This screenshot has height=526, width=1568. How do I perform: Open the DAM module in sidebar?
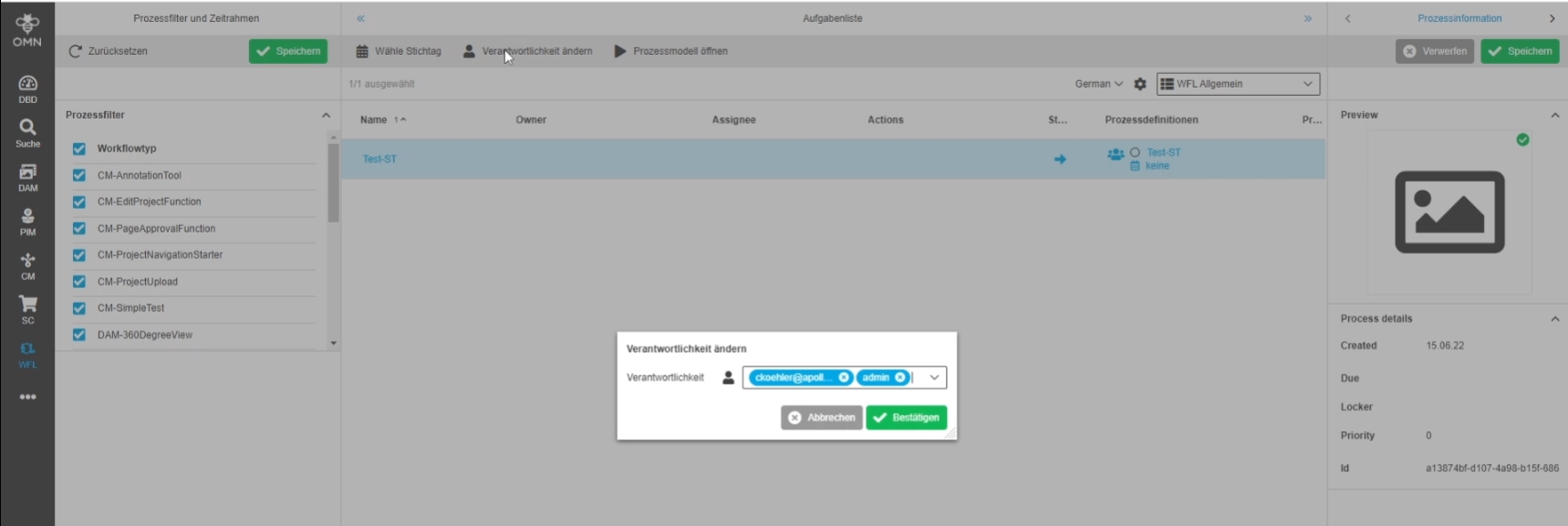27,178
